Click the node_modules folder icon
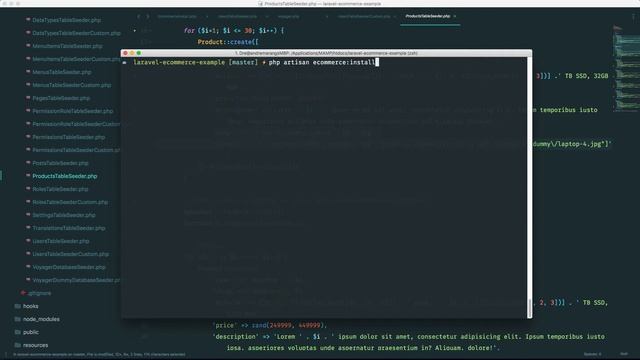Viewport: 640px width, 360px height. [x=18, y=319]
